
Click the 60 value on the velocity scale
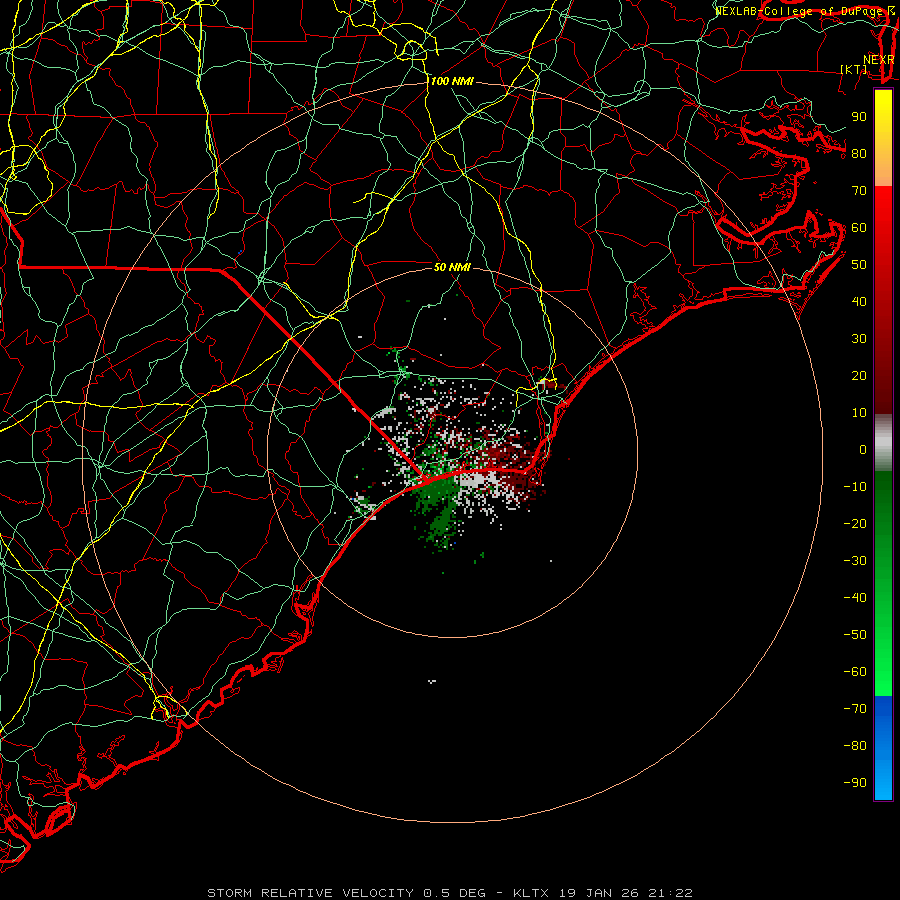859,227
